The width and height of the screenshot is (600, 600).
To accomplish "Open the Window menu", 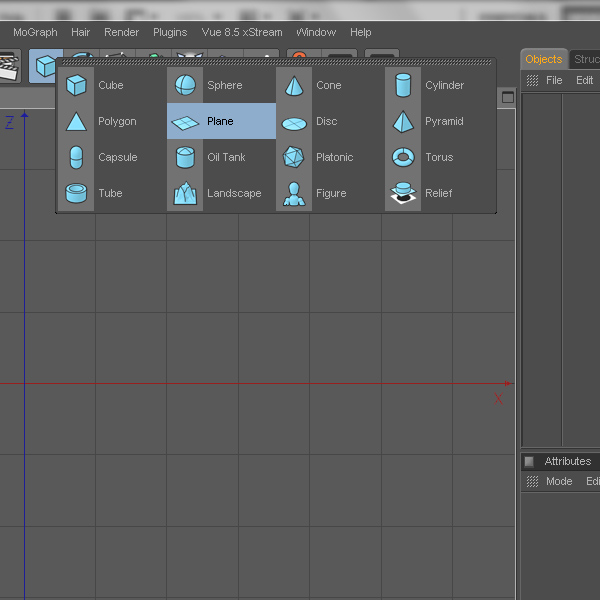I will click(x=316, y=32).
